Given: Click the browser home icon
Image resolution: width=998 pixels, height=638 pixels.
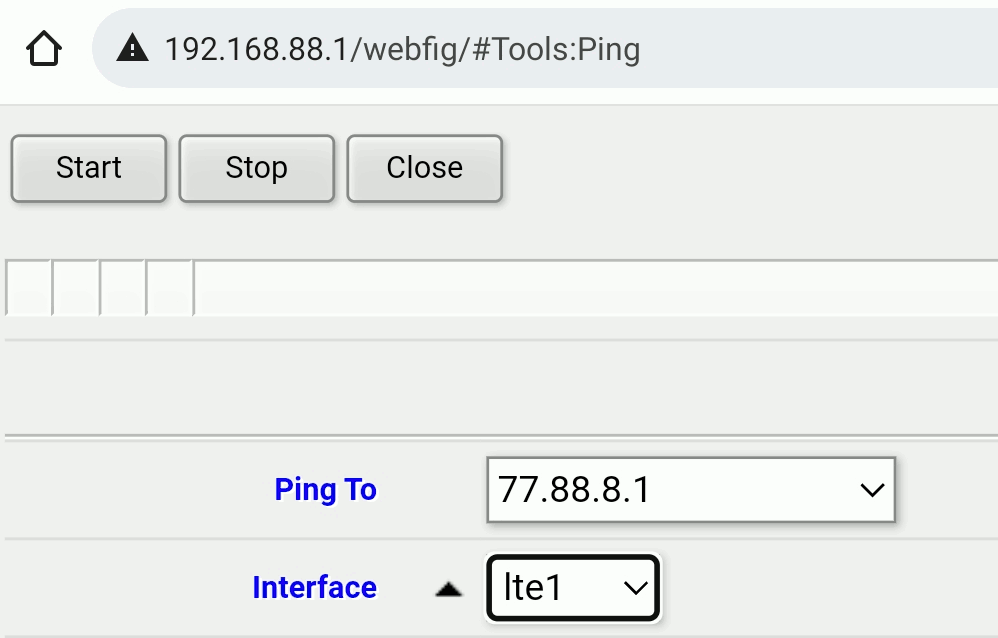Looking at the screenshot, I should coord(44,48).
